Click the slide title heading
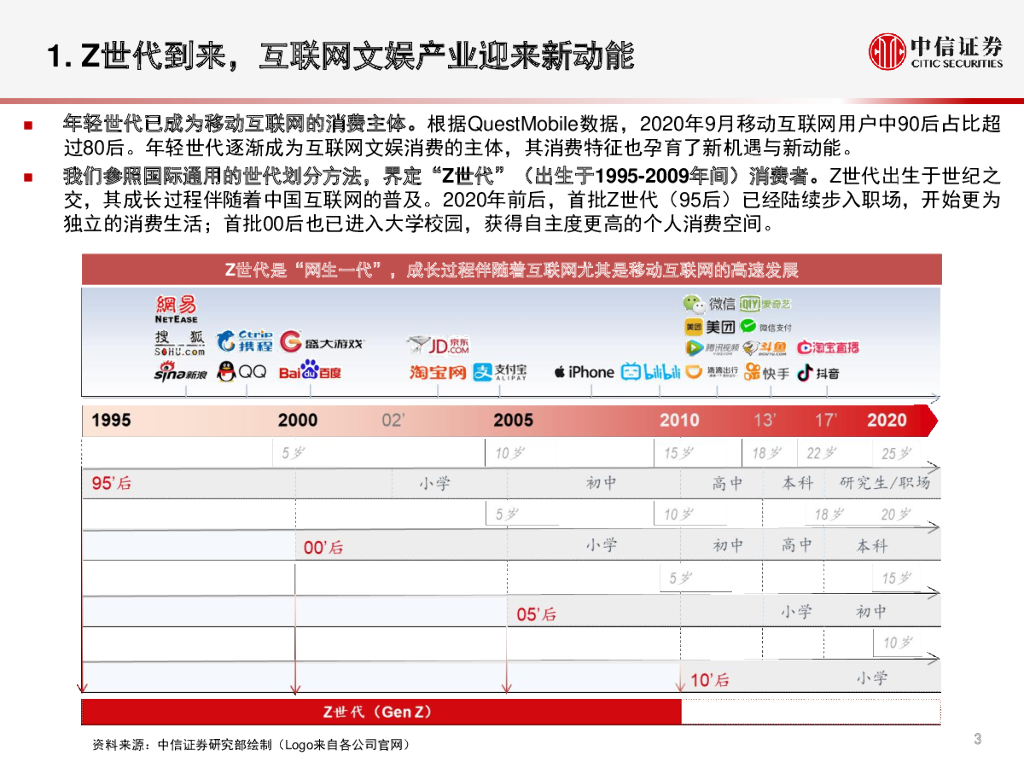 pyautogui.click(x=340, y=56)
